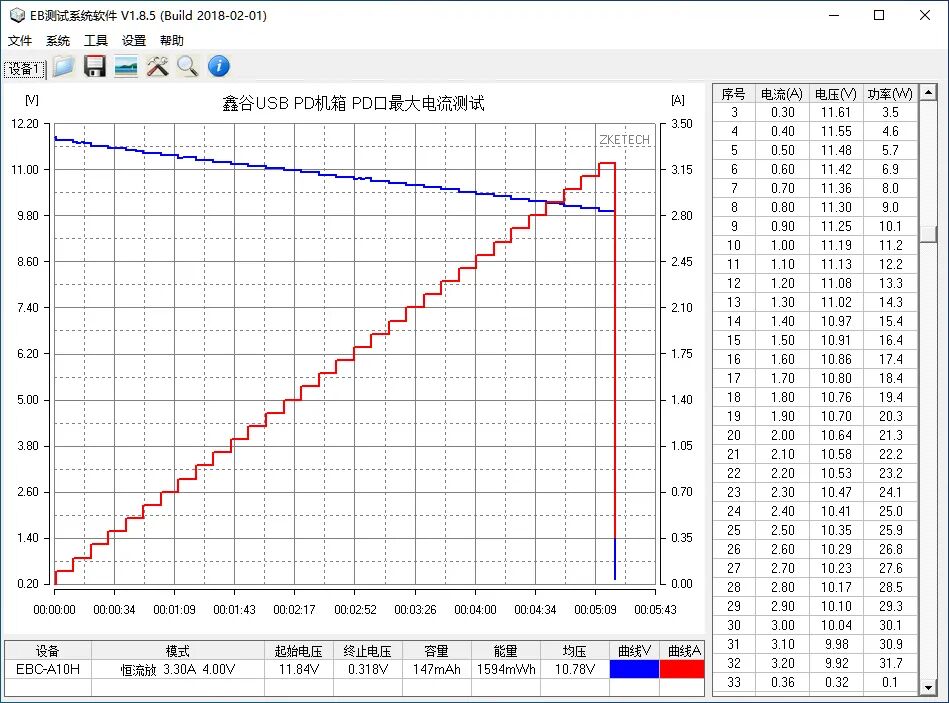
Task: Click the 序号 column header
Action: pyautogui.click(x=734, y=94)
